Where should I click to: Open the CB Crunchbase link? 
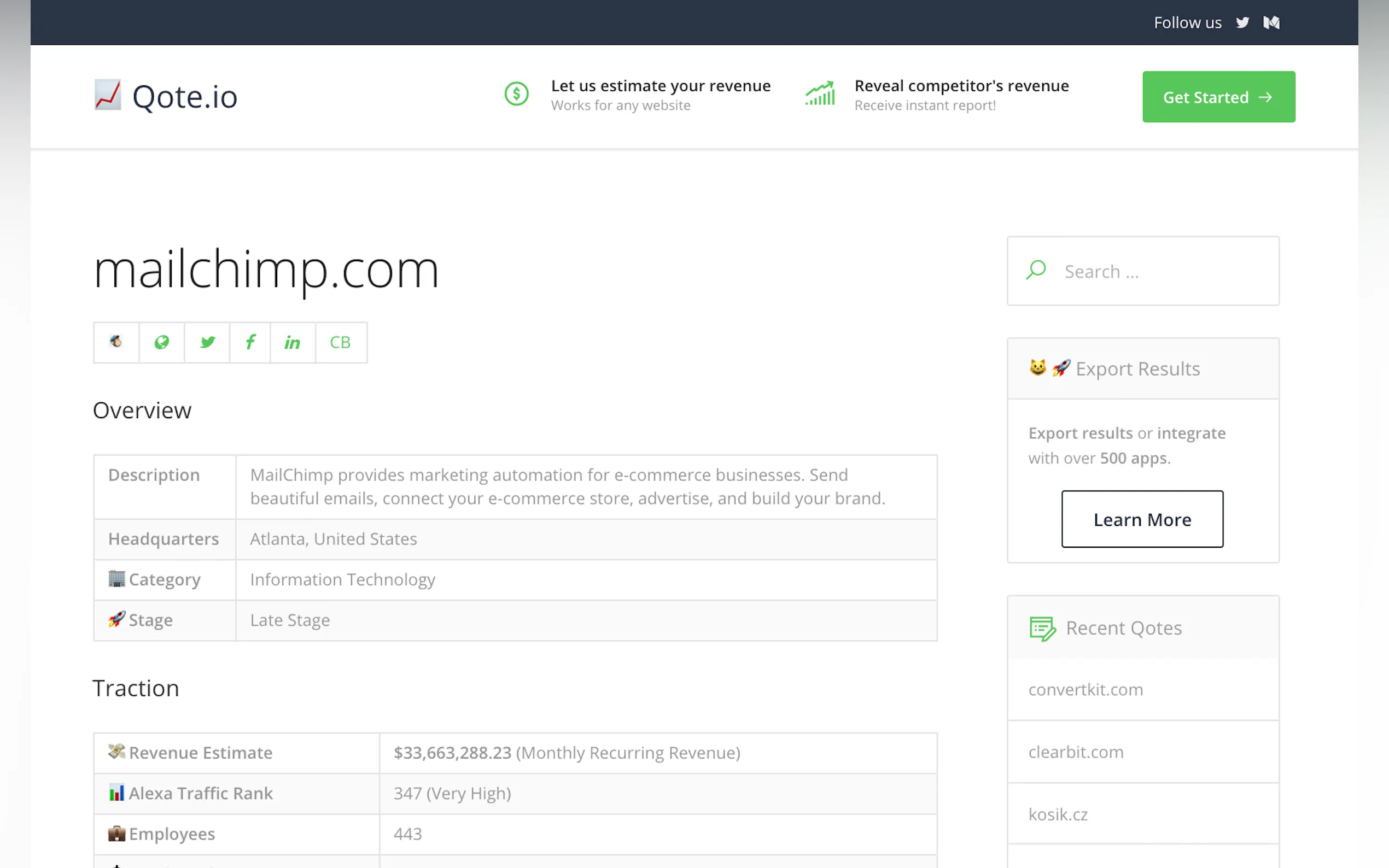point(341,342)
